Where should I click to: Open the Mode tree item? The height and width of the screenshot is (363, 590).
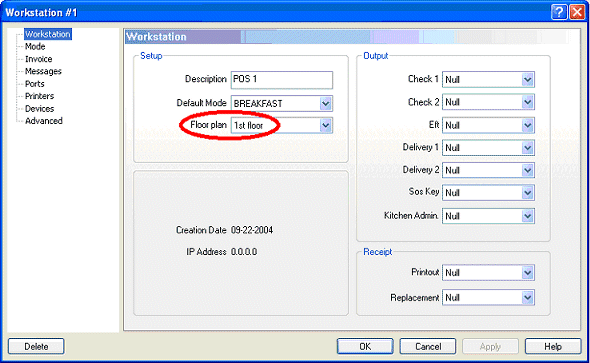pyautogui.click(x=35, y=47)
